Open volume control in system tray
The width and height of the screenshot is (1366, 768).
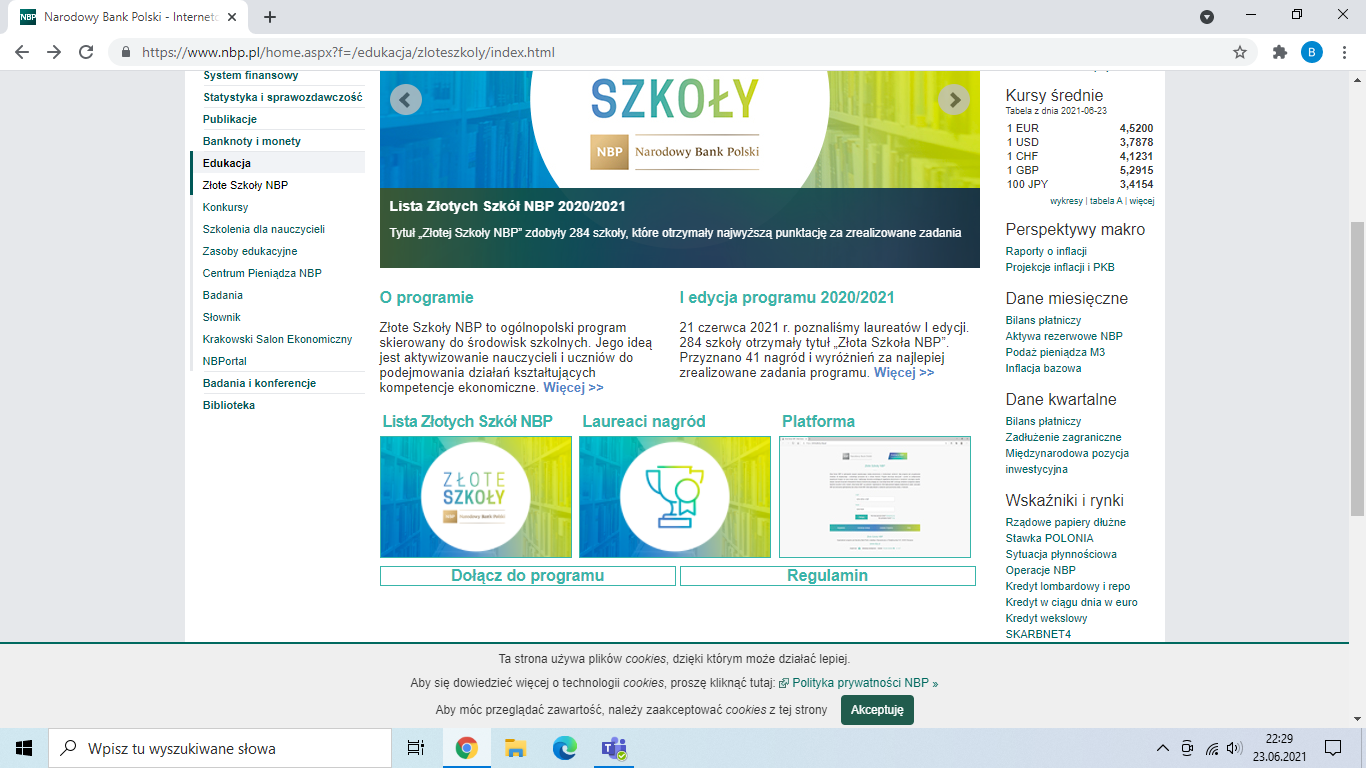[x=1235, y=748]
